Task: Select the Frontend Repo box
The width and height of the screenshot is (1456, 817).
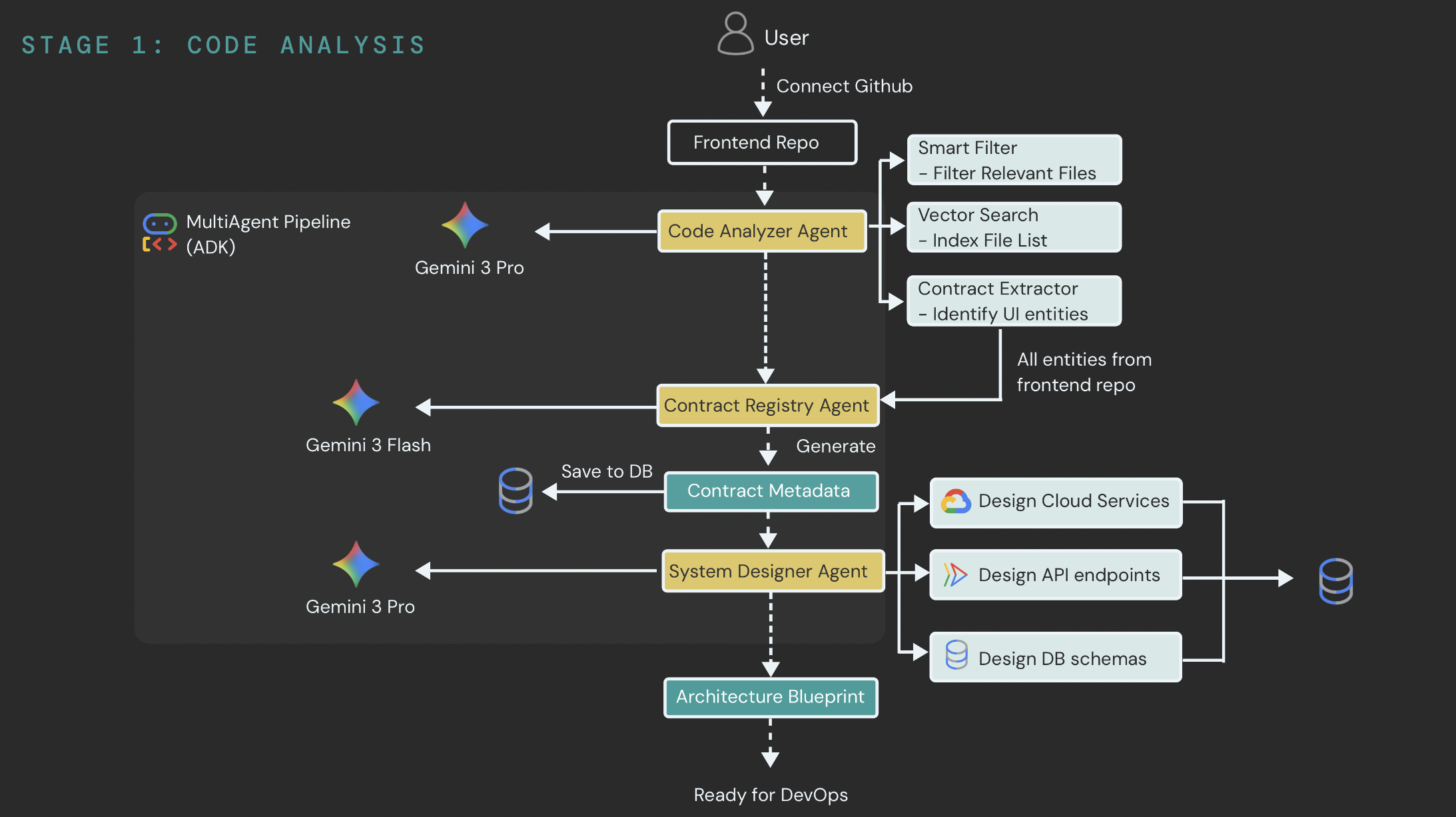Action: coord(762,143)
